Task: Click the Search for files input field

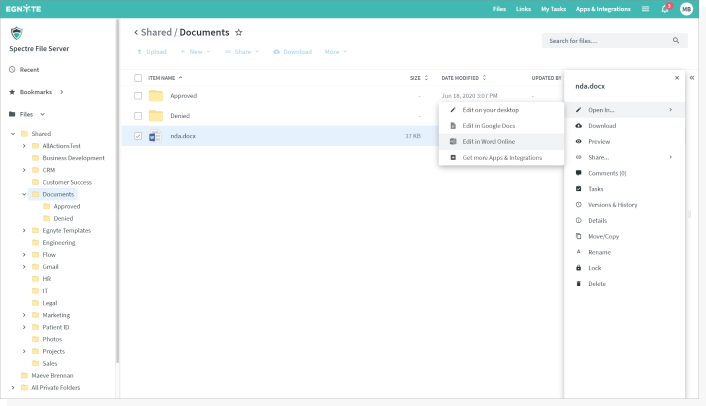Action: coord(605,41)
